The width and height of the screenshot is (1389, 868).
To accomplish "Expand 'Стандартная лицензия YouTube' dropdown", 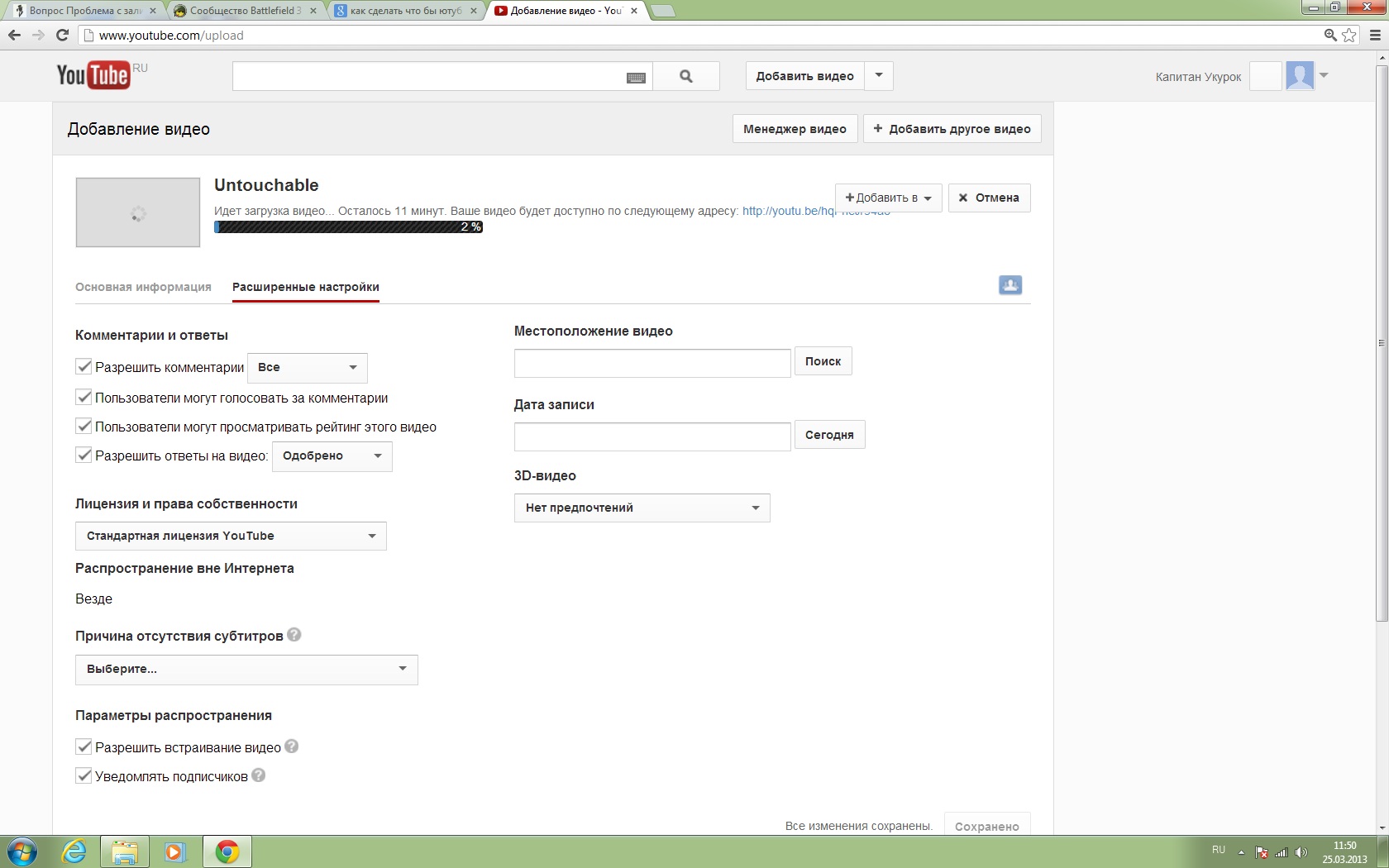I will pyautogui.click(x=231, y=537).
